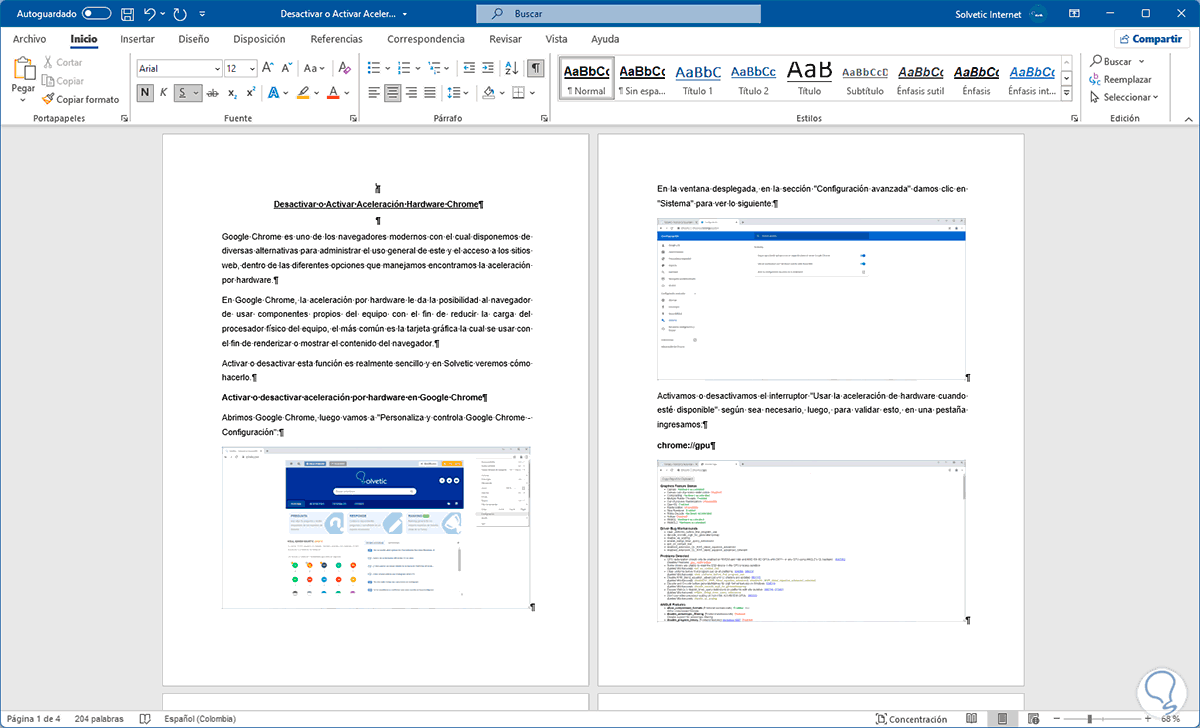Click Reemplazar in the Edición group
This screenshot has width=1200, height=728.
(1127, 79)
